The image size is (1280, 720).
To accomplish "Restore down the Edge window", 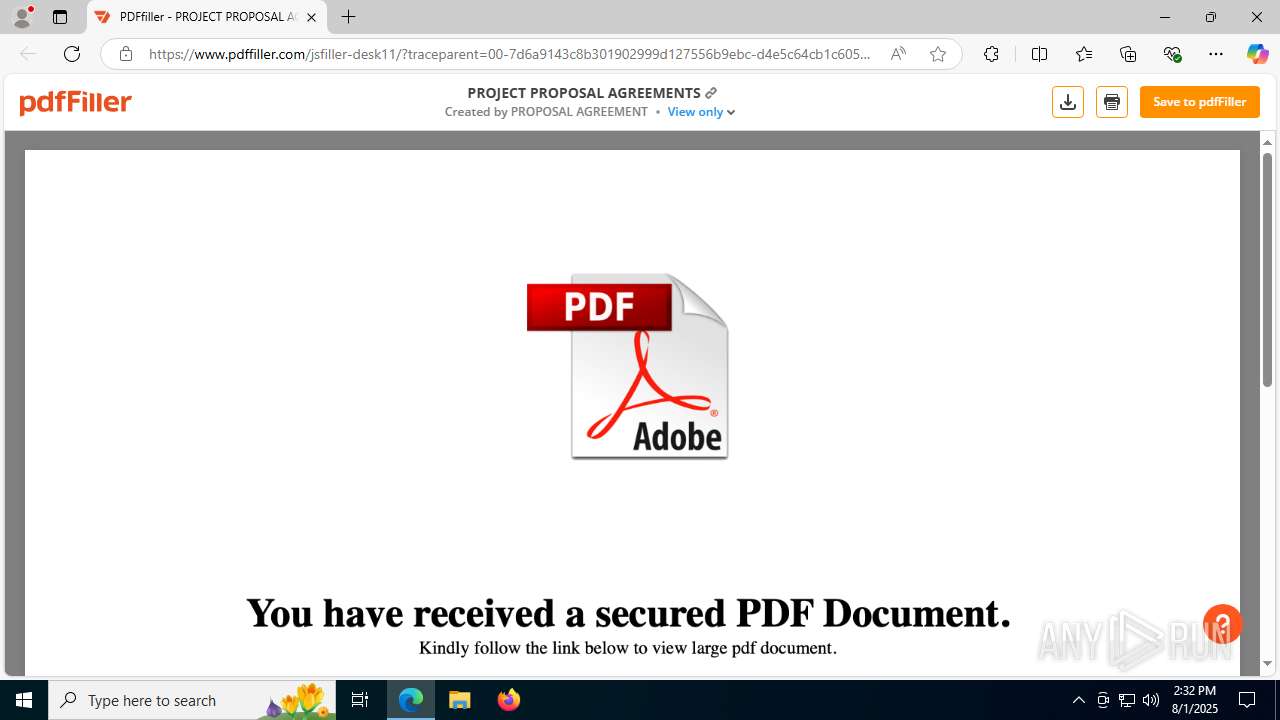I will 1211,17.
